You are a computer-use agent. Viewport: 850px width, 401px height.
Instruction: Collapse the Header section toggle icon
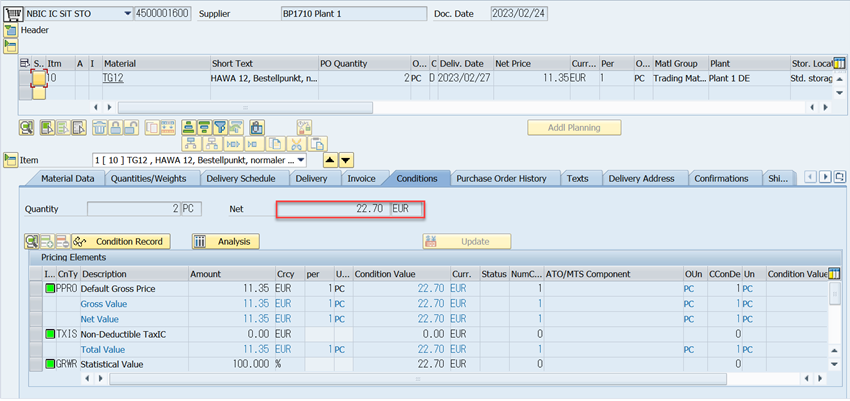[10, 30]
